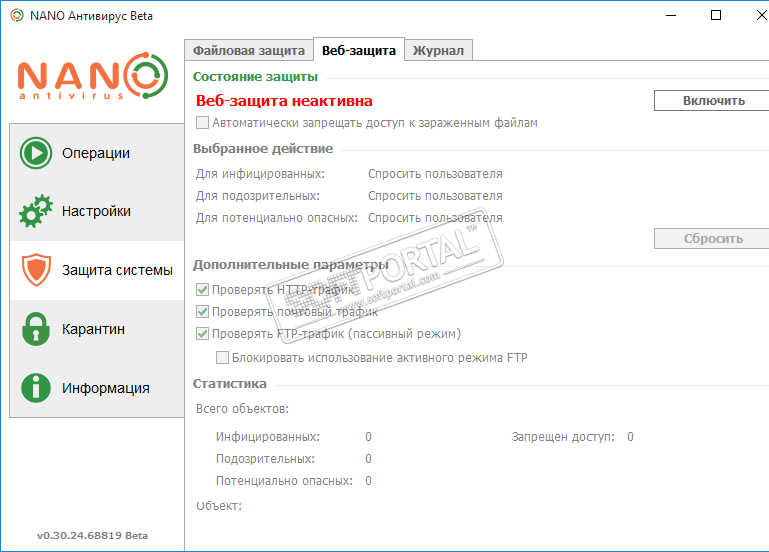
Task: Click the Запрещен доступ count value
Action: pos(630,437)
